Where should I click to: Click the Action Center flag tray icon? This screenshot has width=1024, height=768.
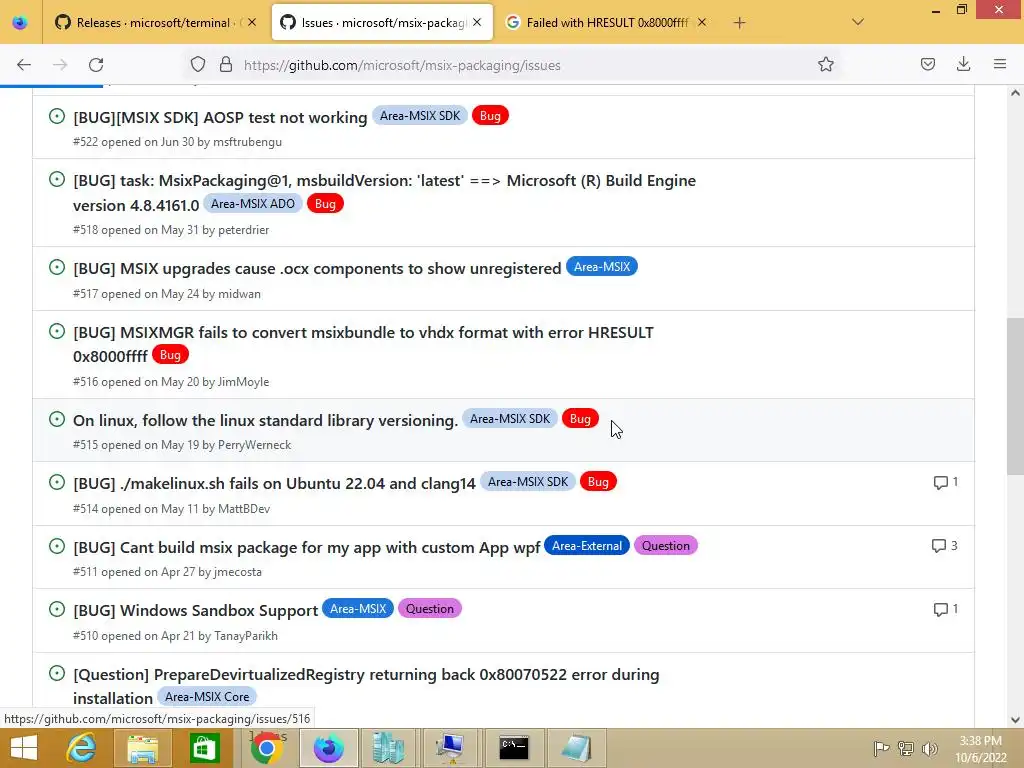tap(881, 748)
